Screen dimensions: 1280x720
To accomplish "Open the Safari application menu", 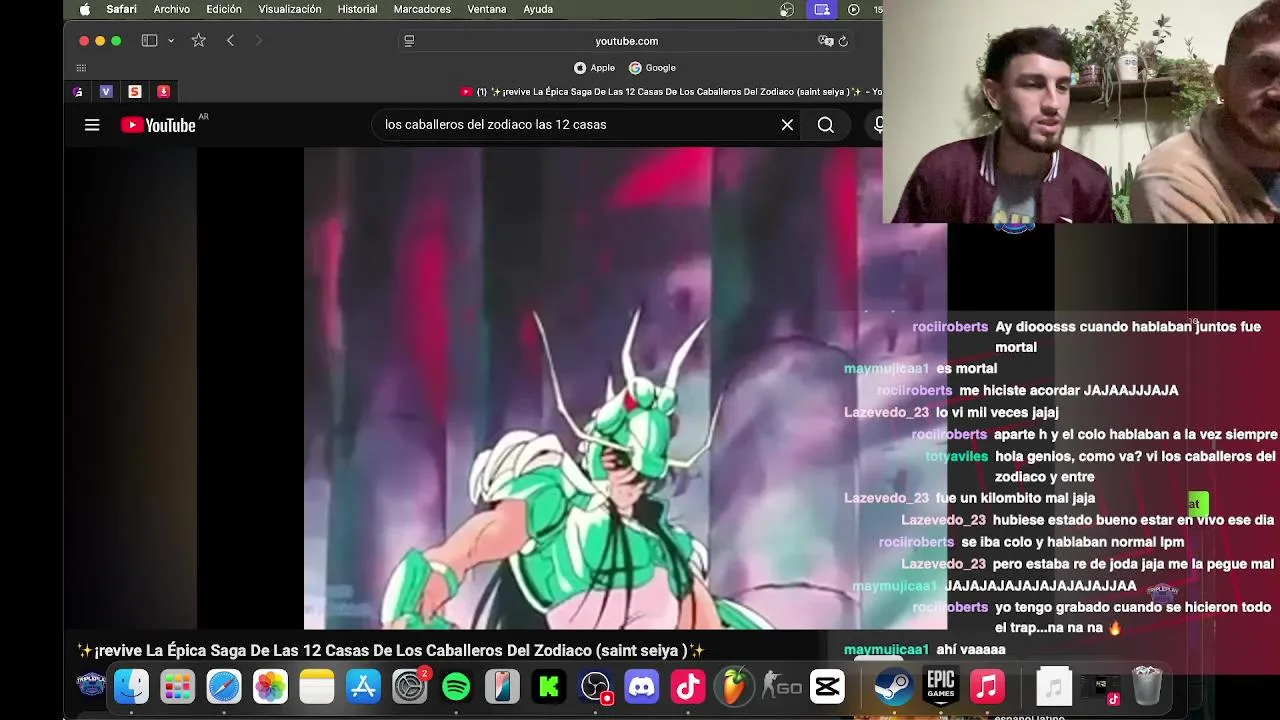I will (122, 9).
